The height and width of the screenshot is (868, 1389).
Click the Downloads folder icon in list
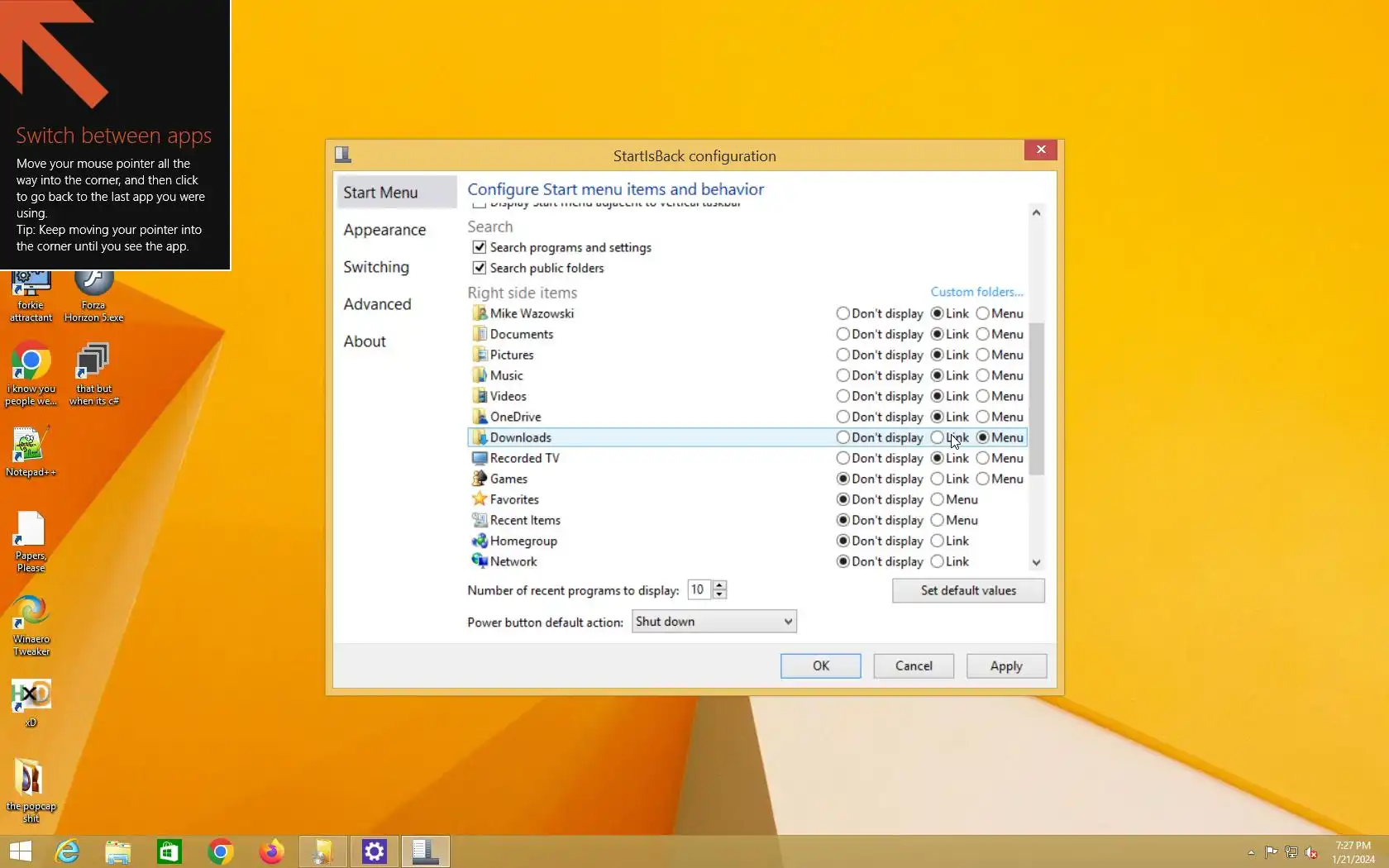[x=480, y=437]
